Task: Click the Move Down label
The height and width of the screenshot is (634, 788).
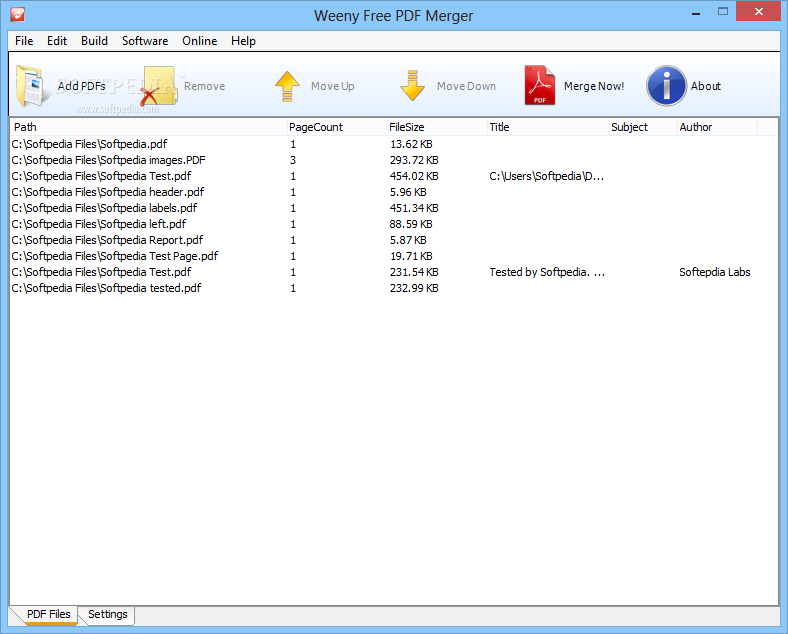Action: [466, 86]
